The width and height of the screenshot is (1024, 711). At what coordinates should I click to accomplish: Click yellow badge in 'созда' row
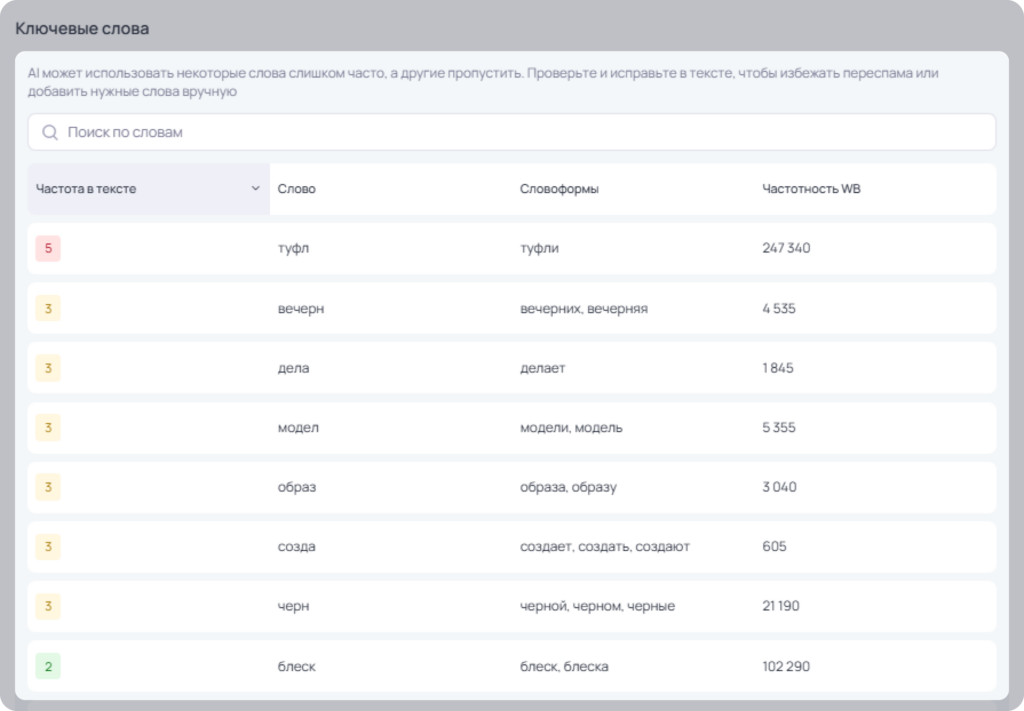click(48, 546)
